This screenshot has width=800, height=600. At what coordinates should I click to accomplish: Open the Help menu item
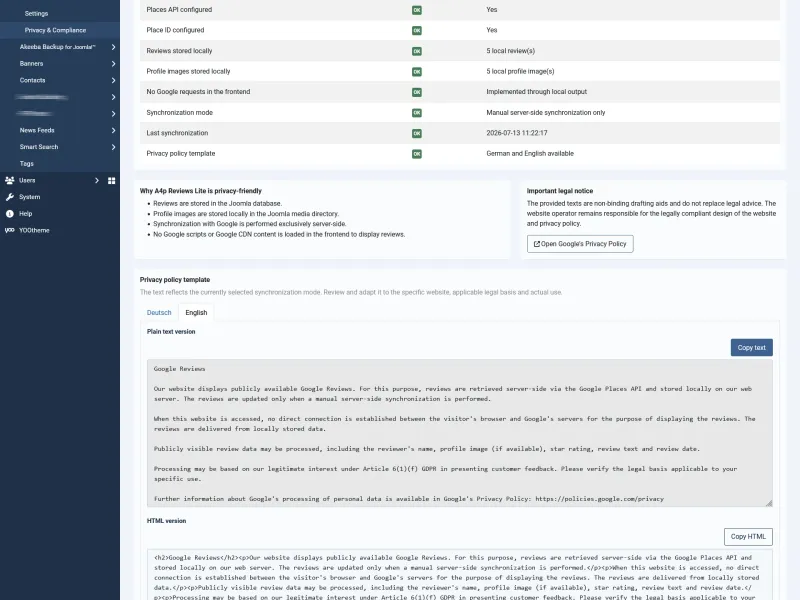[26, 214]
